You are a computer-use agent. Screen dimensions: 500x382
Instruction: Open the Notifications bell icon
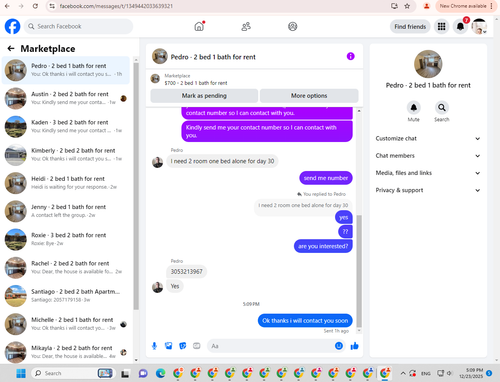tap(460, 26)
